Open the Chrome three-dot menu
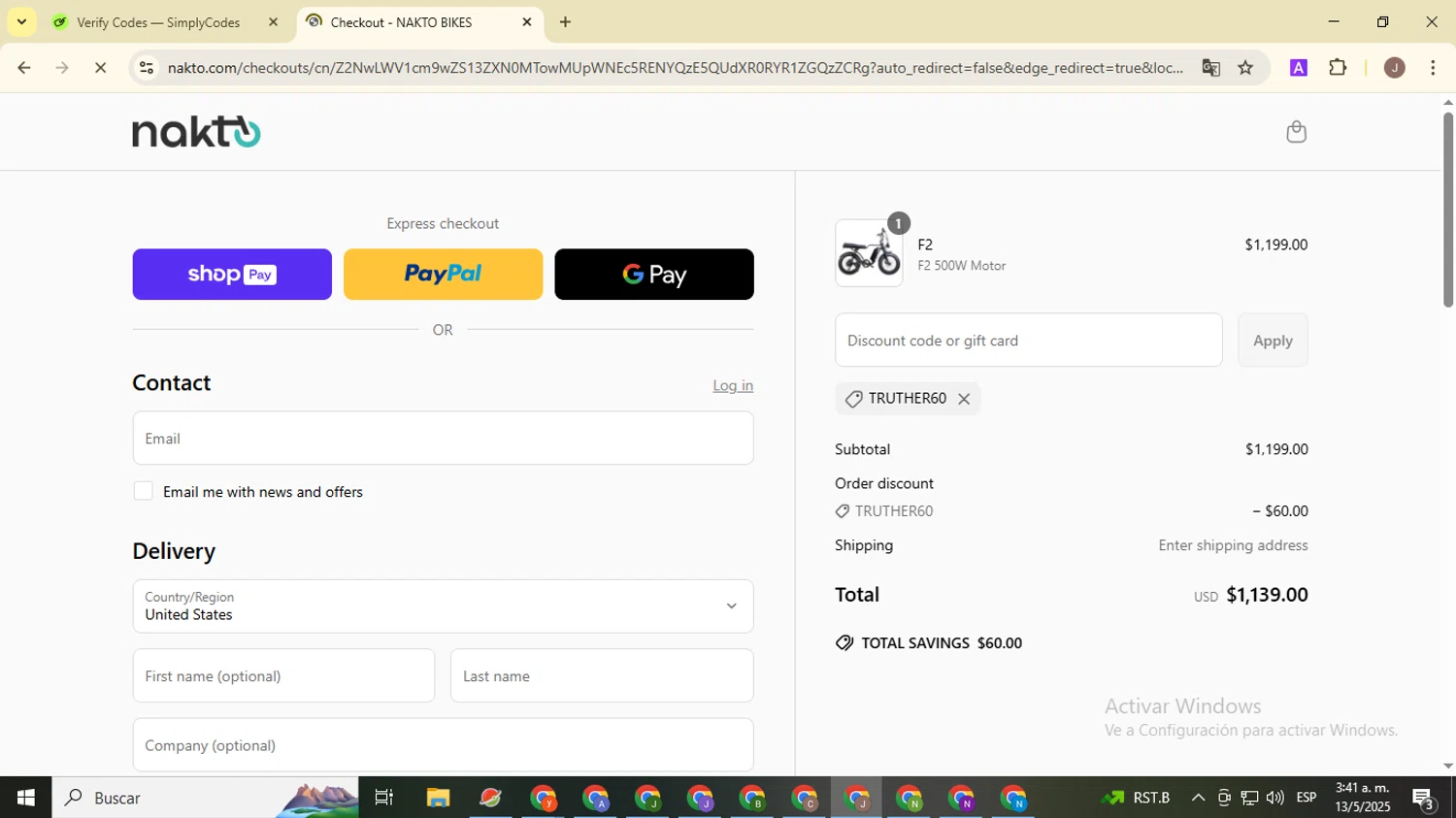 point(1433,68)
